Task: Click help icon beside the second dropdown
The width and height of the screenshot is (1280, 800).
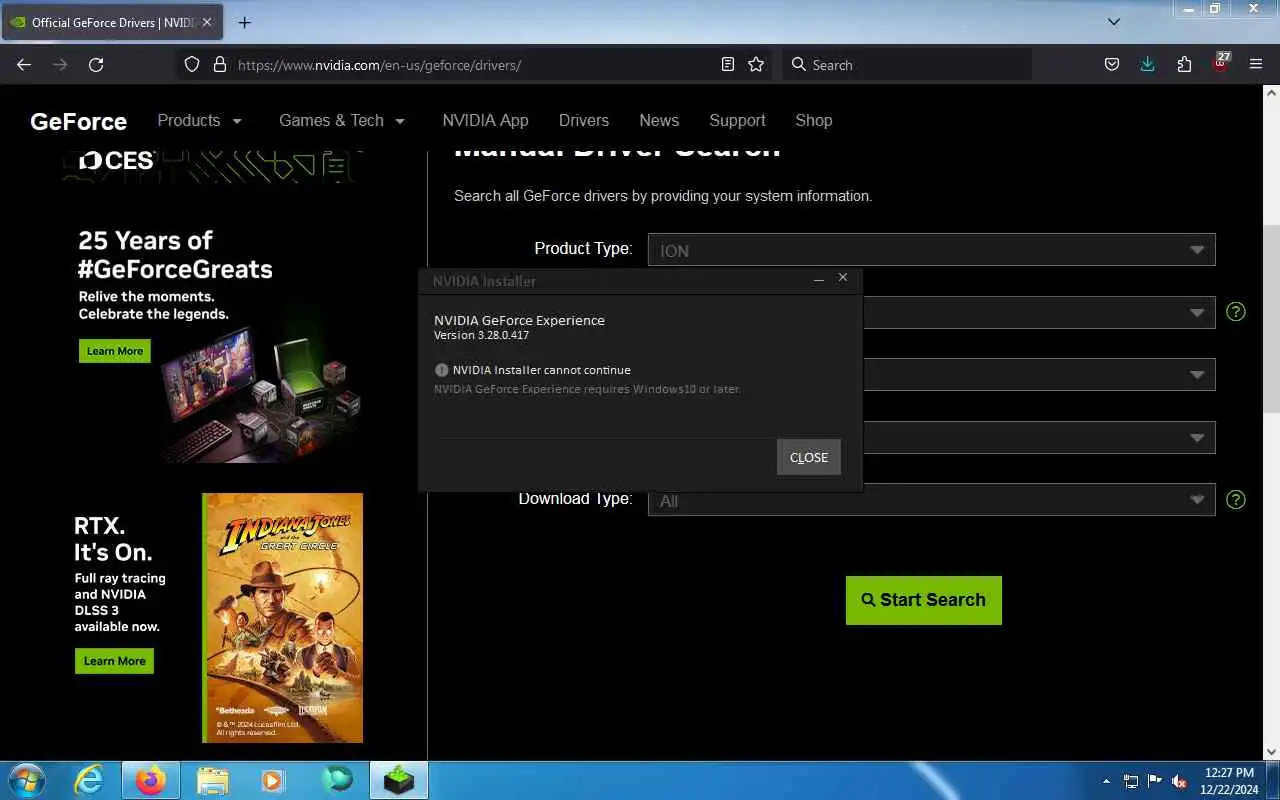Action: click(1236, 311)
